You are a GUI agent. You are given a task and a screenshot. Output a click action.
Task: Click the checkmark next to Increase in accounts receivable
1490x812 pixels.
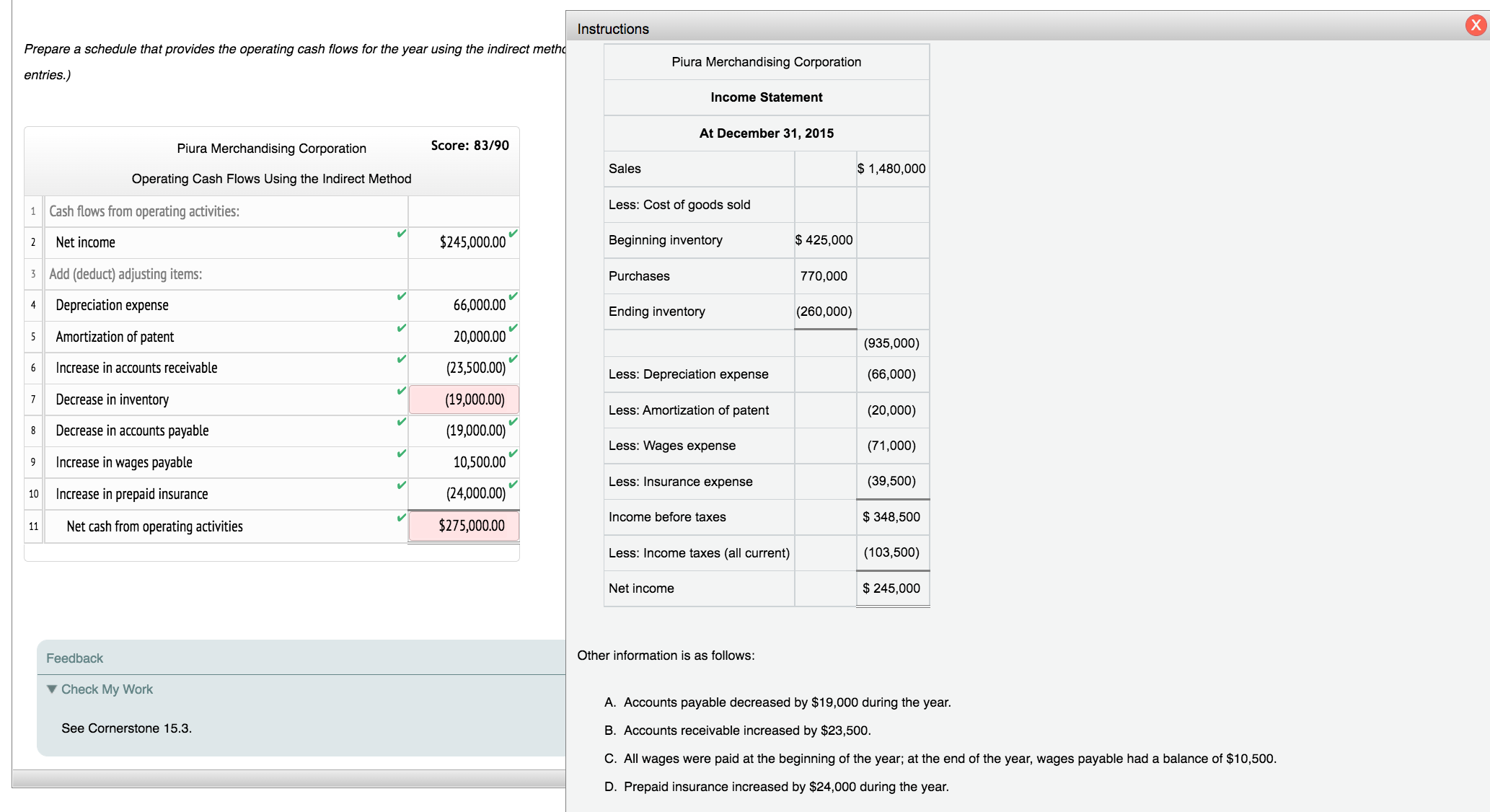400,359
